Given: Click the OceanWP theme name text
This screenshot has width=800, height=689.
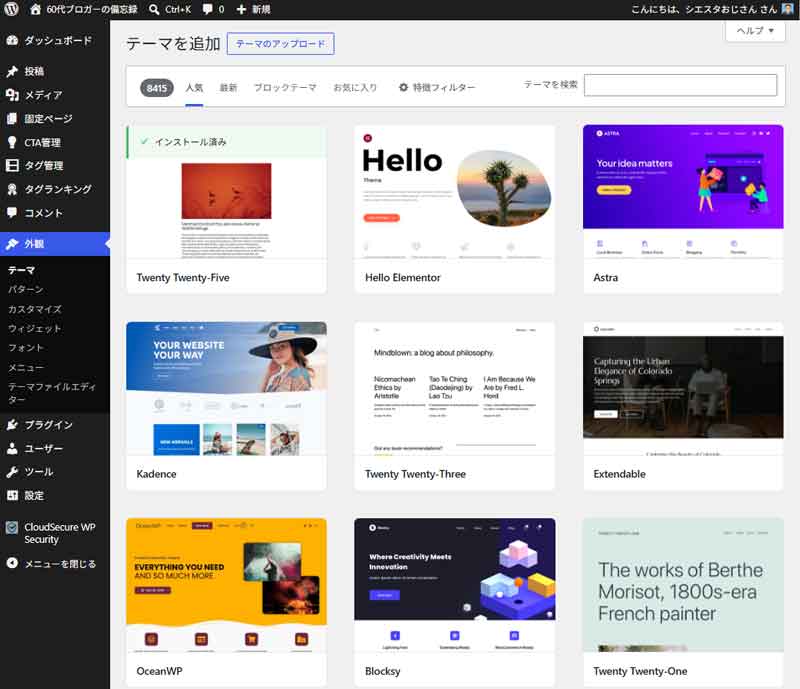Looking at the screenshot, I should [159, 671].
